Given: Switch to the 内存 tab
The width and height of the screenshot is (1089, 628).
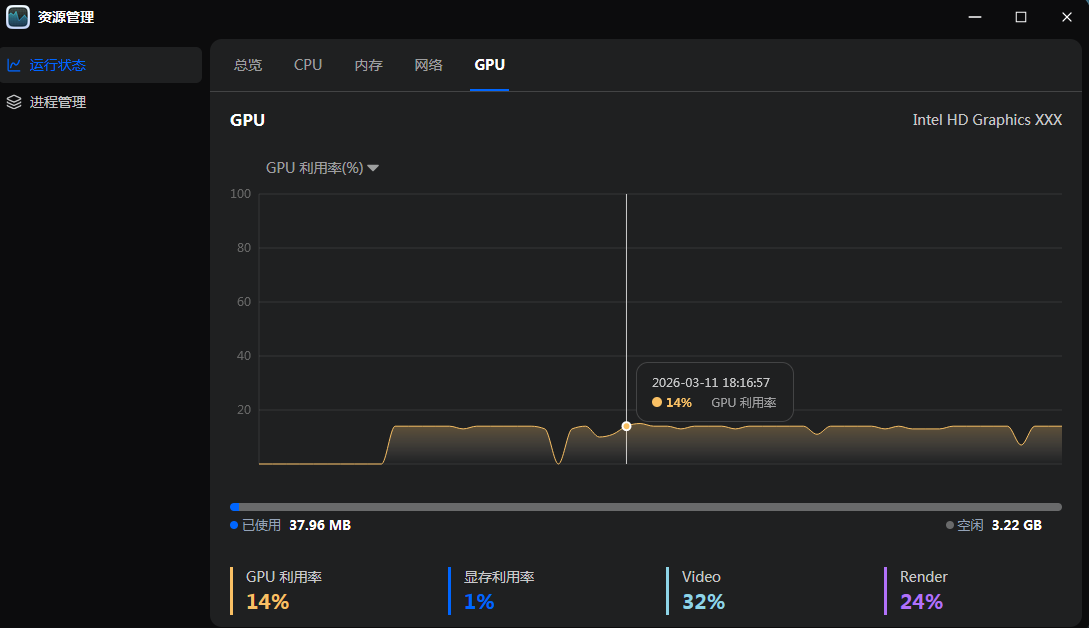Looking at the screenshot, I should click(368, 65).
